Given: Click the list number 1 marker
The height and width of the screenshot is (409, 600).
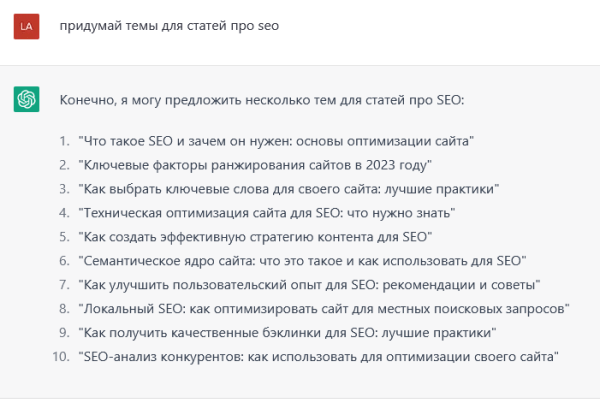Looking at the screenshot, I should pyautogui.click(x=64, y=140).
